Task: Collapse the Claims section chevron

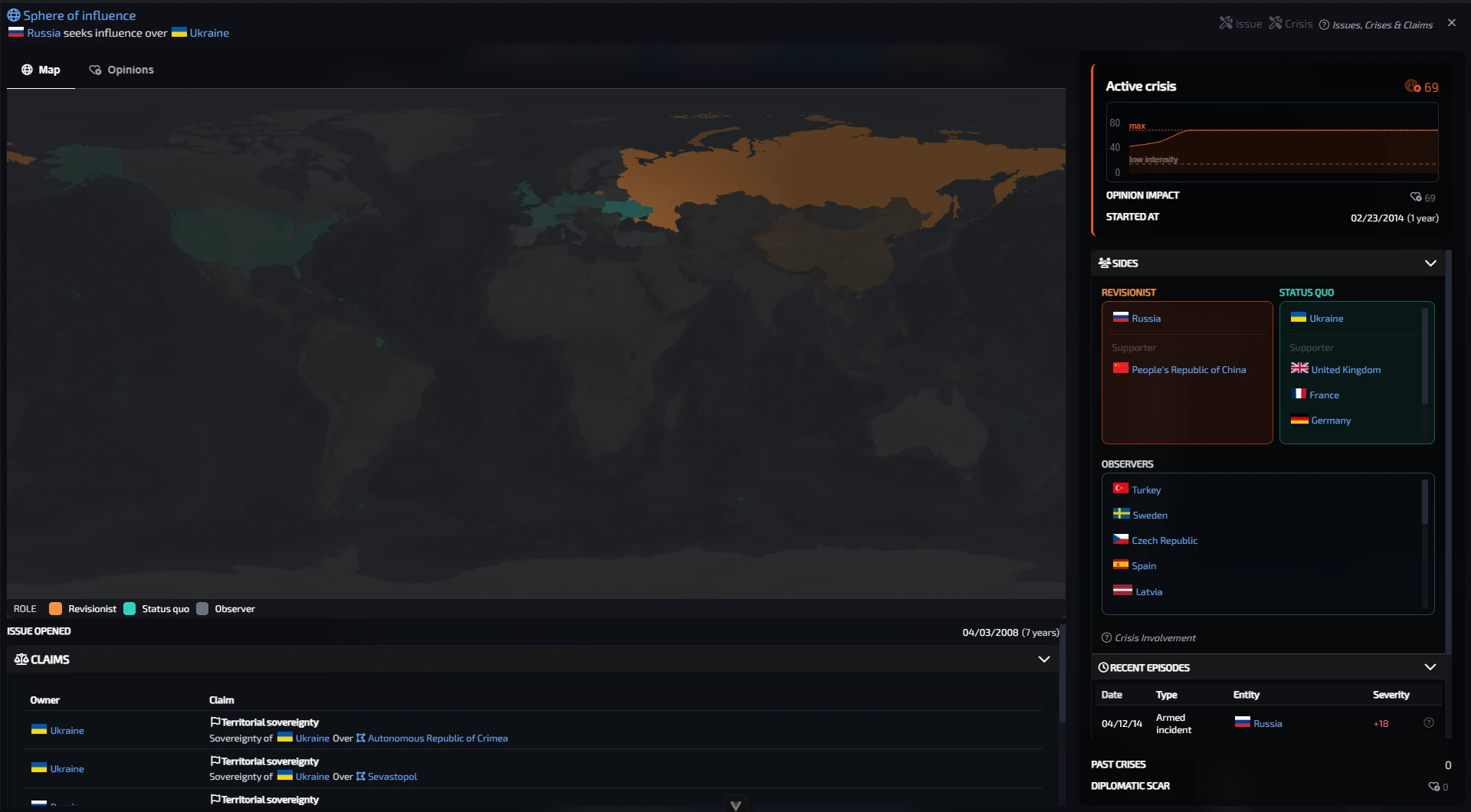Action: point(1043,659)
